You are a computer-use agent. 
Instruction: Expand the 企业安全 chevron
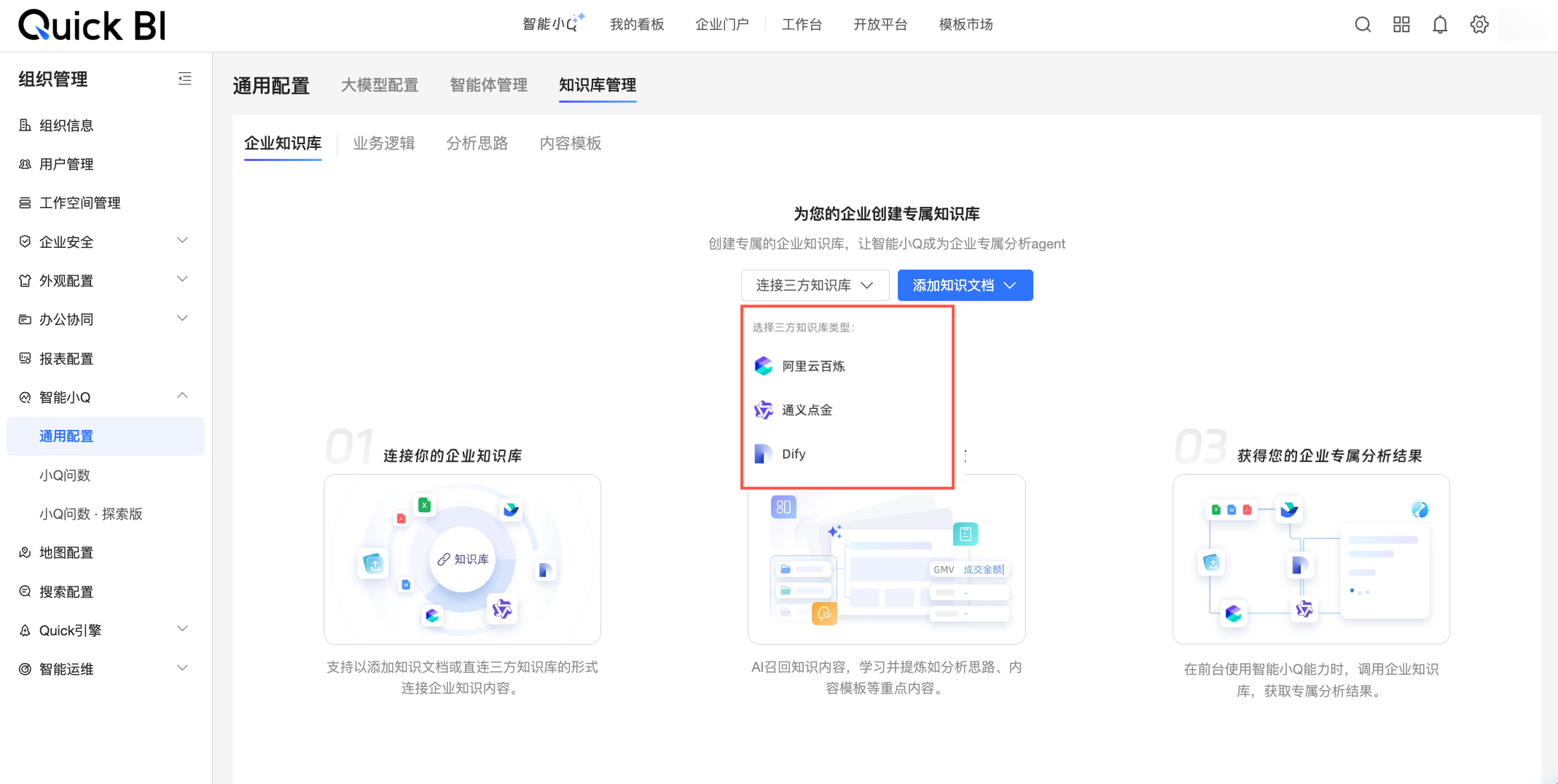pos(183,240)
